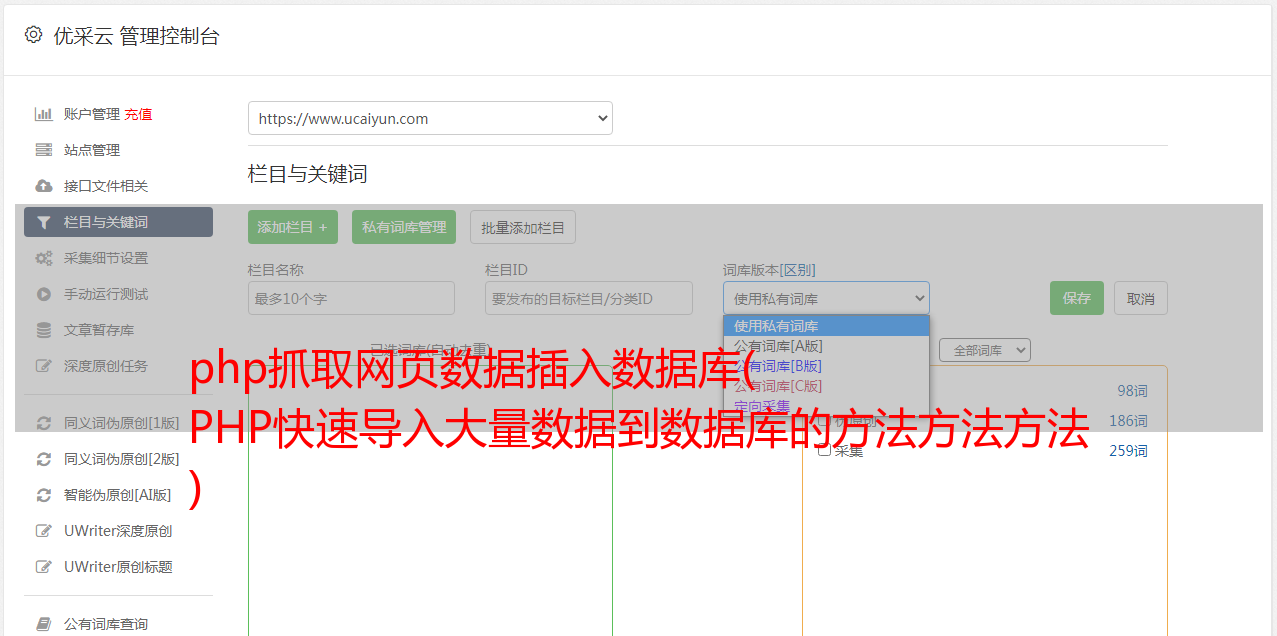Click the 添加栏目 + button
This screenshot has width=1277, height=636.
293,227
